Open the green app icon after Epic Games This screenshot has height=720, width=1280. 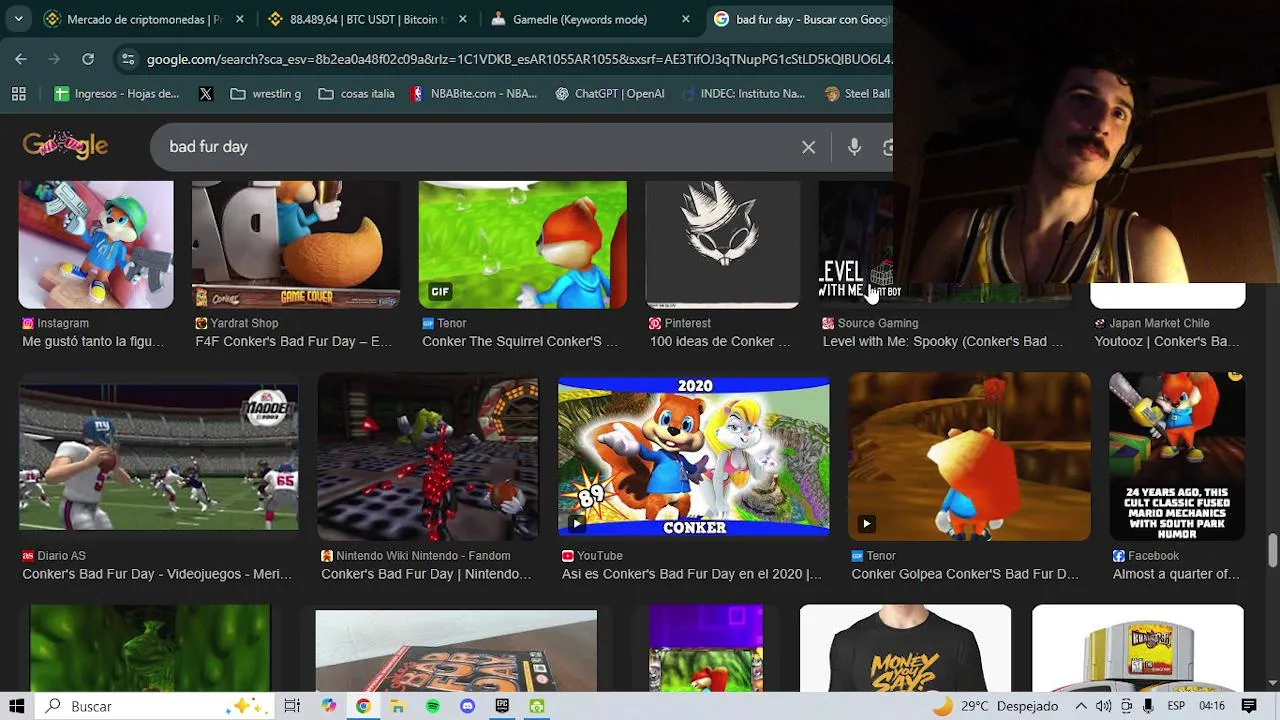coord(537,706)
